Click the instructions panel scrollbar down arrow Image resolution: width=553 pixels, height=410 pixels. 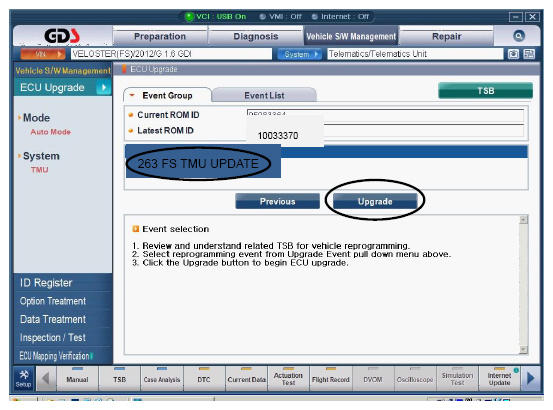tap(523, 350)
